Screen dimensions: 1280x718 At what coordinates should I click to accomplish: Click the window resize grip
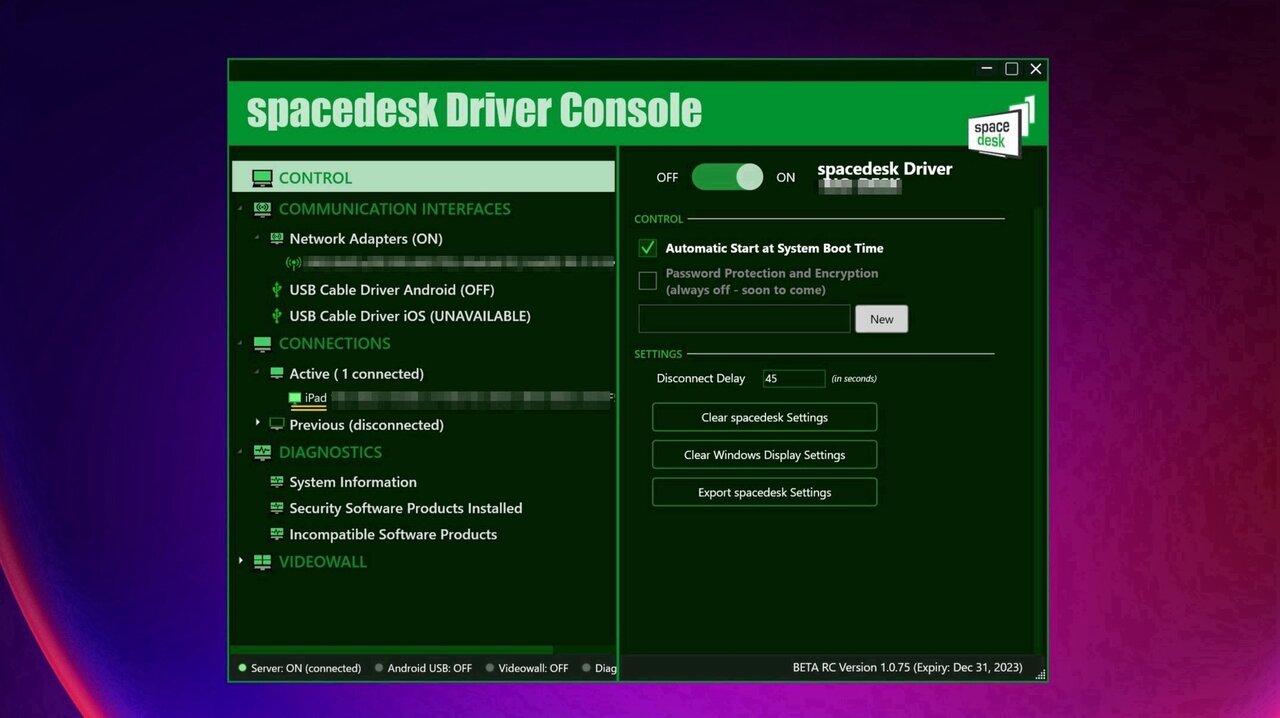click(1041, 674)
